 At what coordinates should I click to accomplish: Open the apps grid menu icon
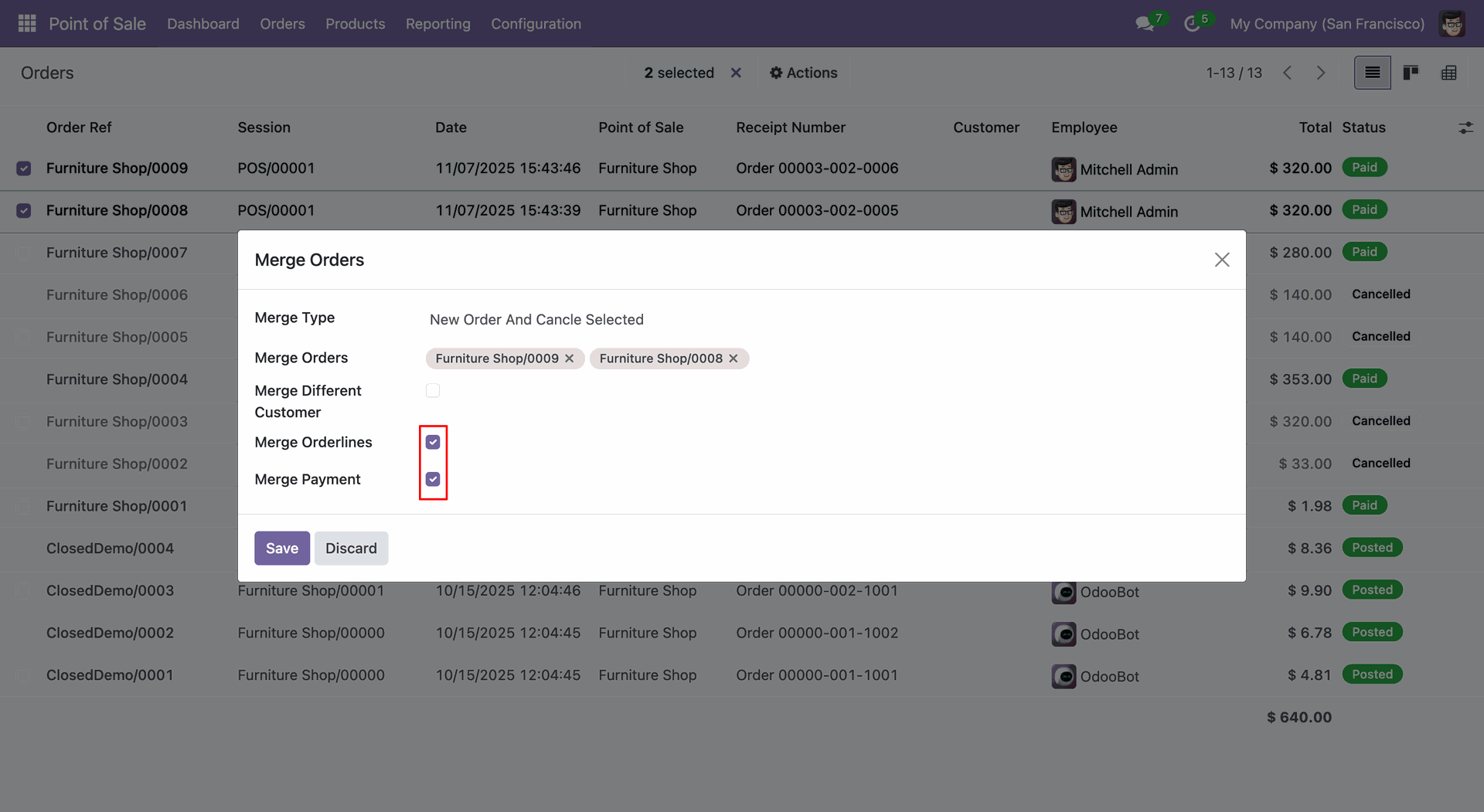pos(27,24)
